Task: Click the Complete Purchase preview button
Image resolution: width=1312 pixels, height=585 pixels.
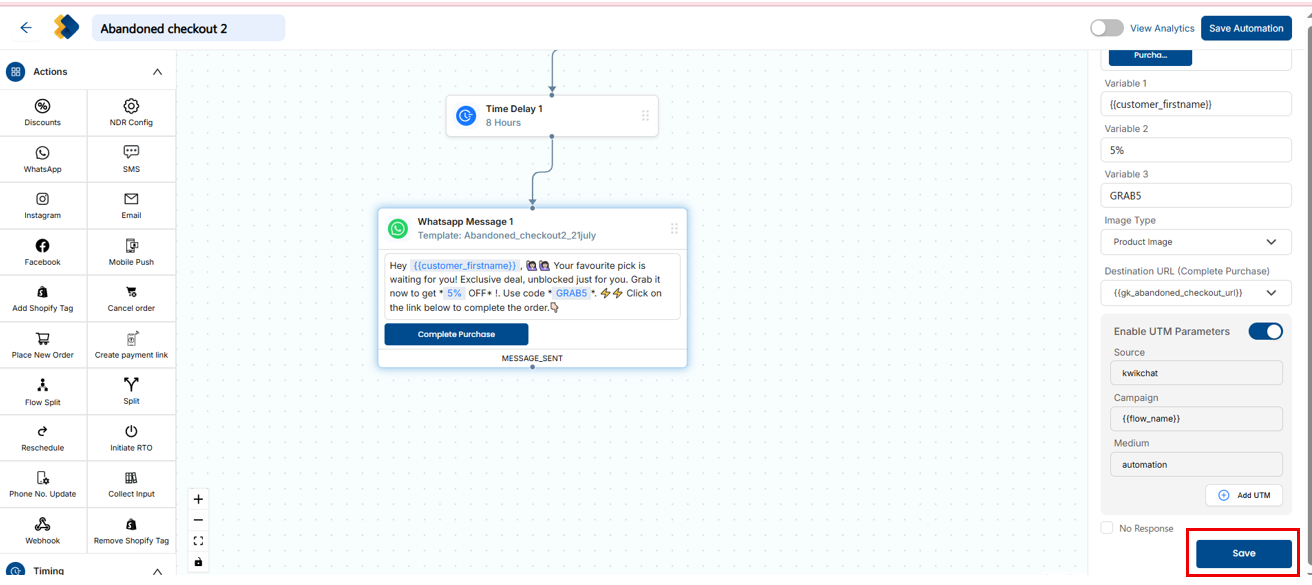Action: (x=456, y=334)
